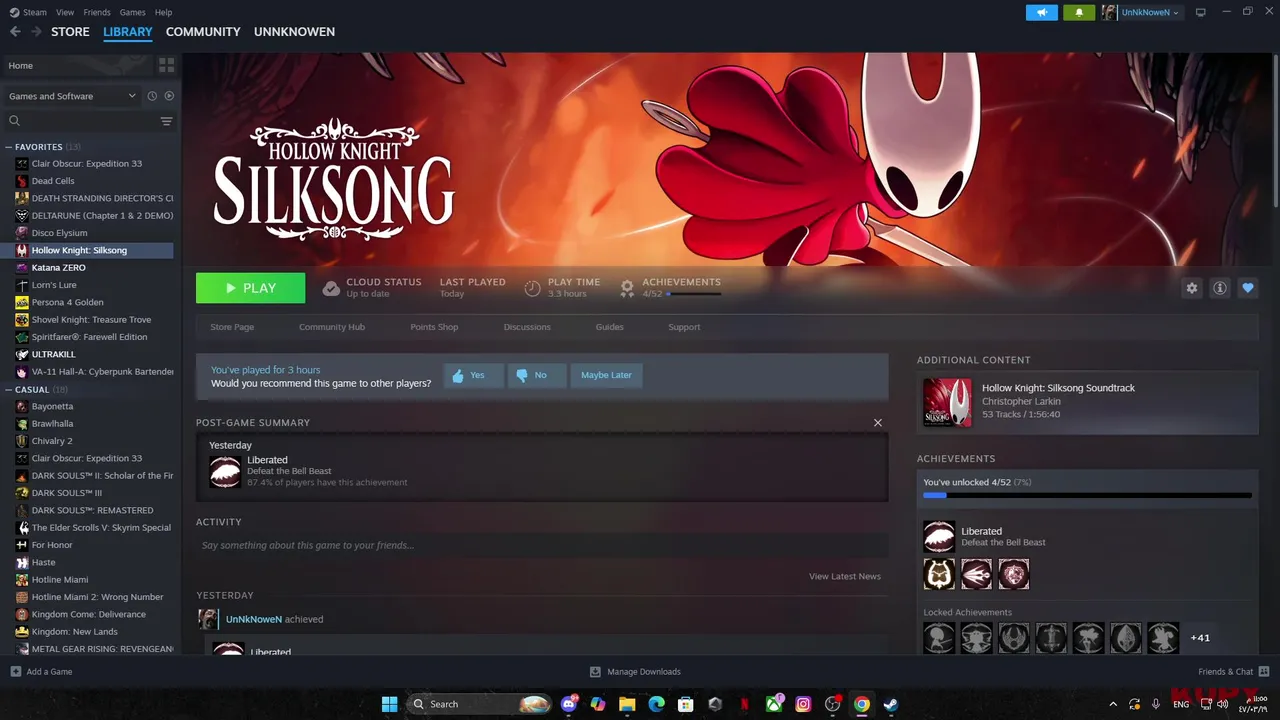Click the +41 locked achievements counter
Image resolution: width=1280 pixels, height=720 pixels.
(1200, 638)
